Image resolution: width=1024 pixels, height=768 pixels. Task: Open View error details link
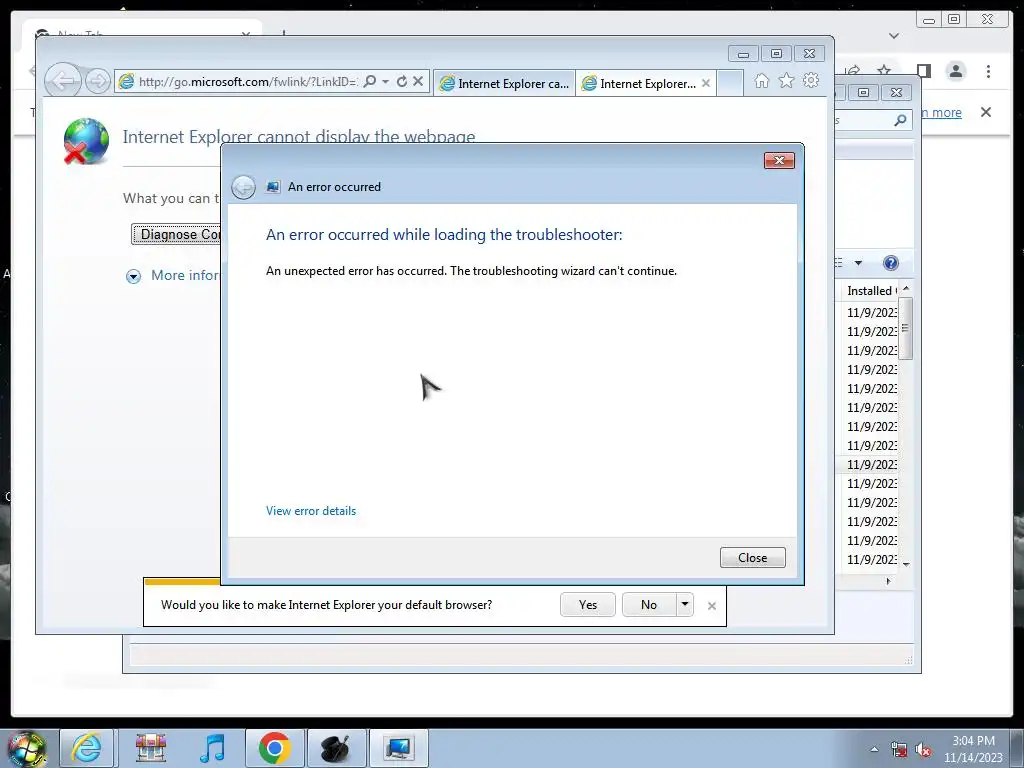(311, 511)
